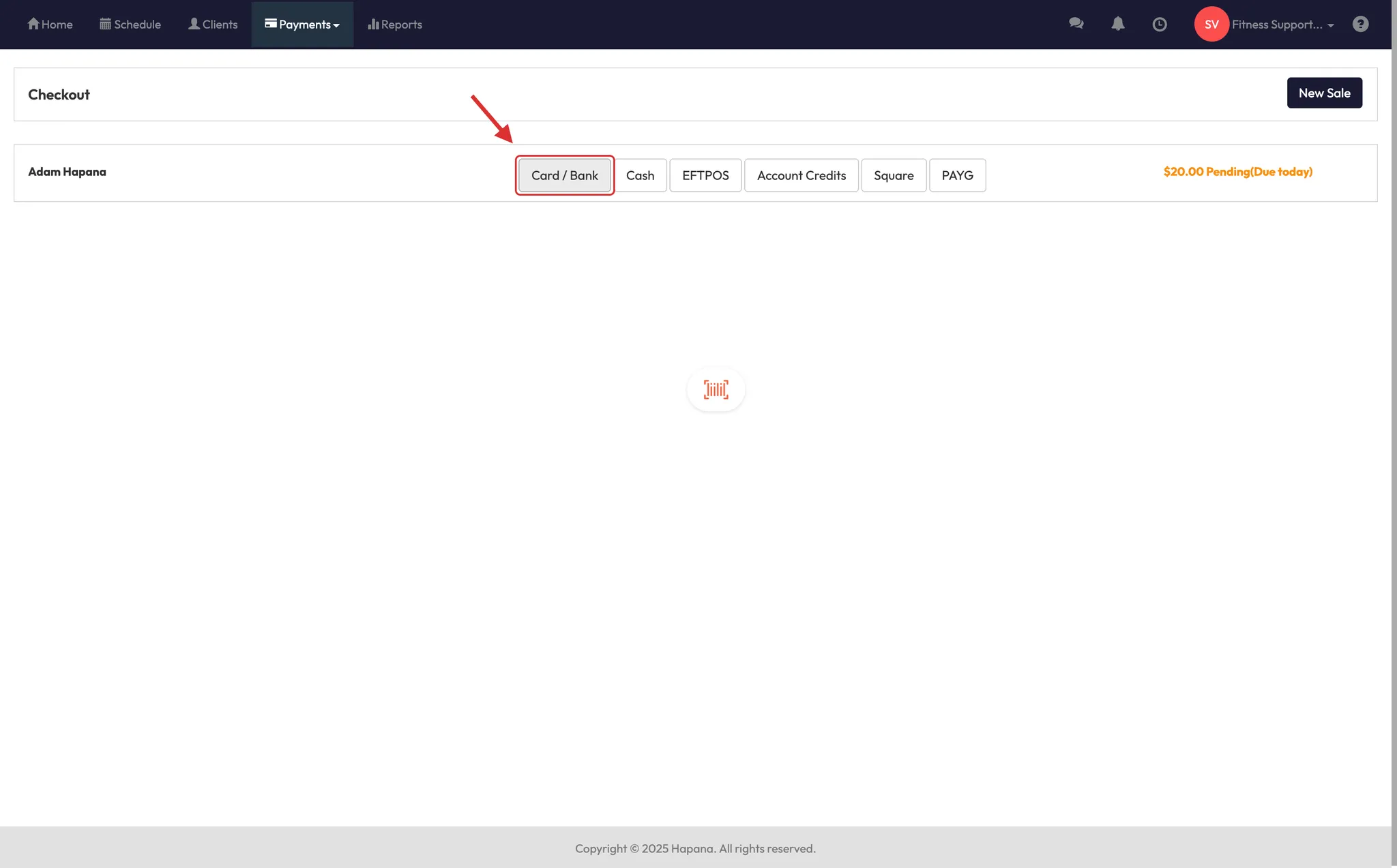Pay using Account Credits
1397x868 pixels.
[801, 175]
